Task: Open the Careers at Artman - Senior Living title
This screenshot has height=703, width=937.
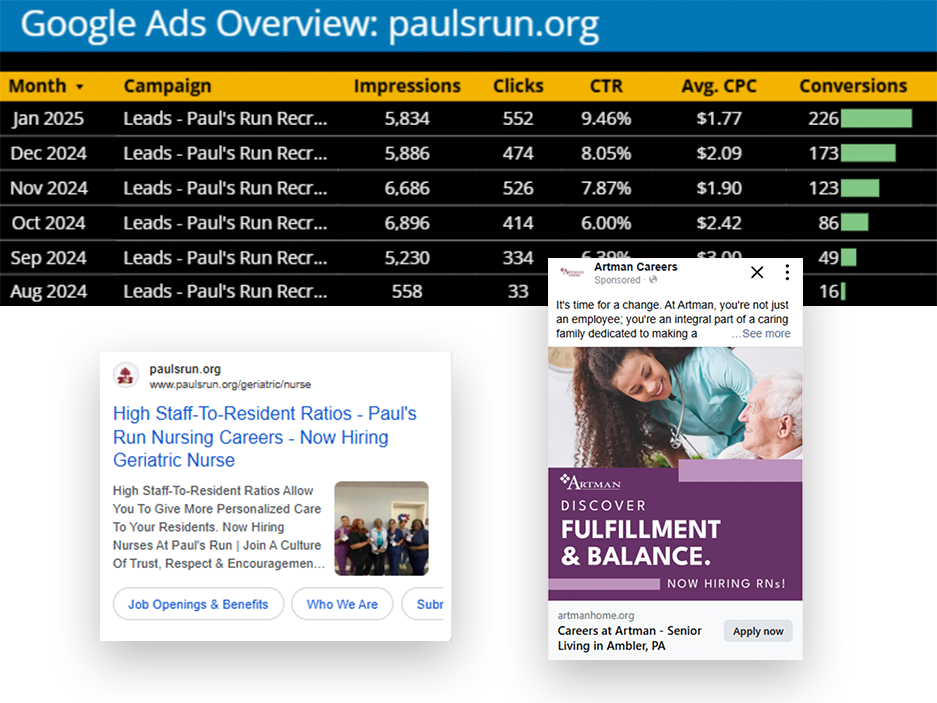Action: click(x=629, y=638)
